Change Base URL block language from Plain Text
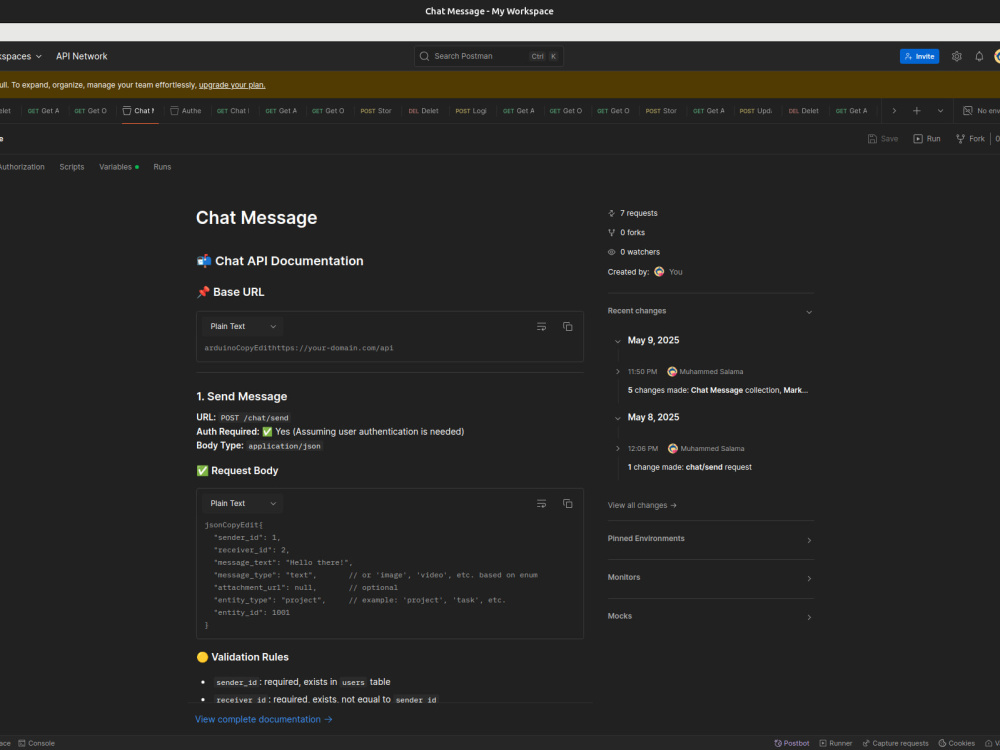 (x=242, y=327)
